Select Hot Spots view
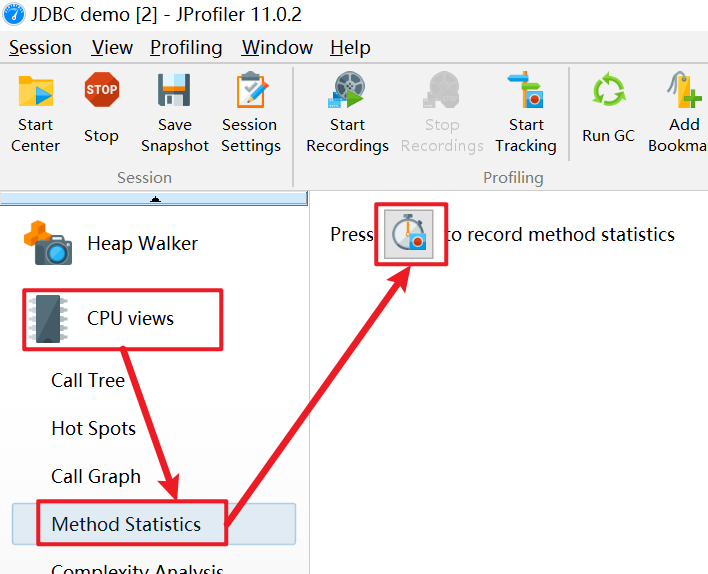The width and height of the screenshot is (708, 574). coord(93,429)
